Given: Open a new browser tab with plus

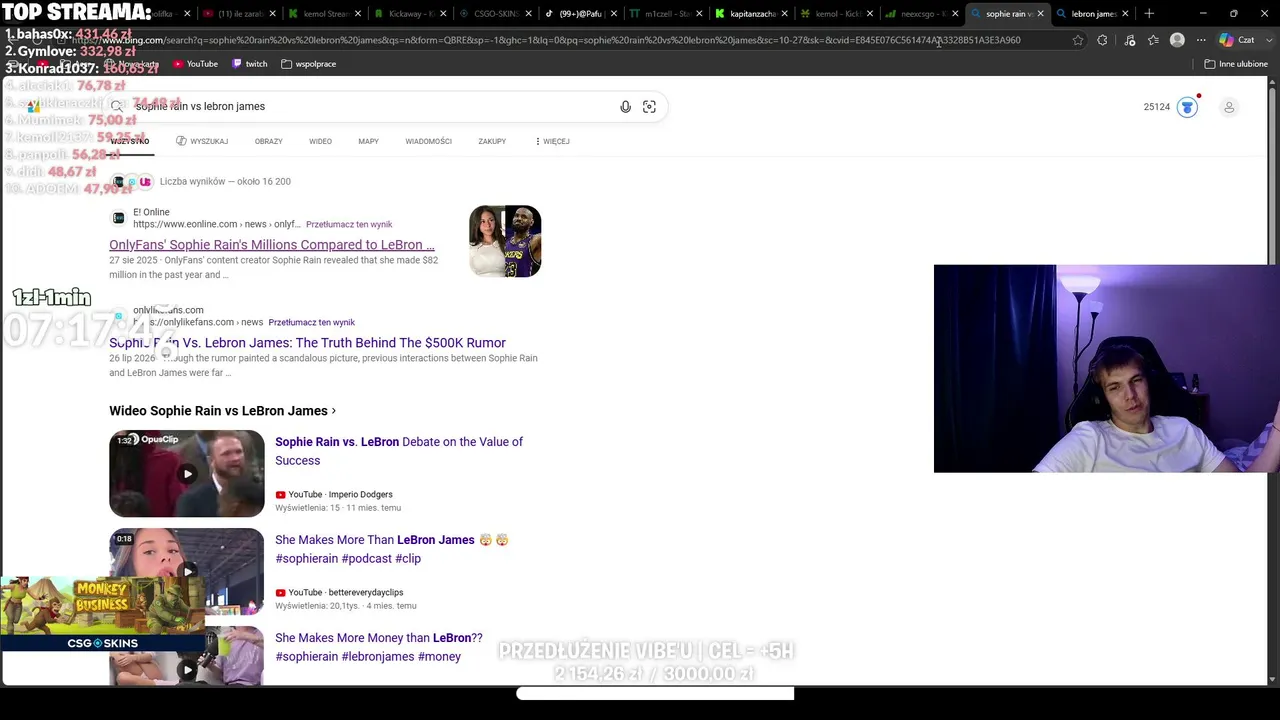Looking at the screenshot, I should point(1149,14).
